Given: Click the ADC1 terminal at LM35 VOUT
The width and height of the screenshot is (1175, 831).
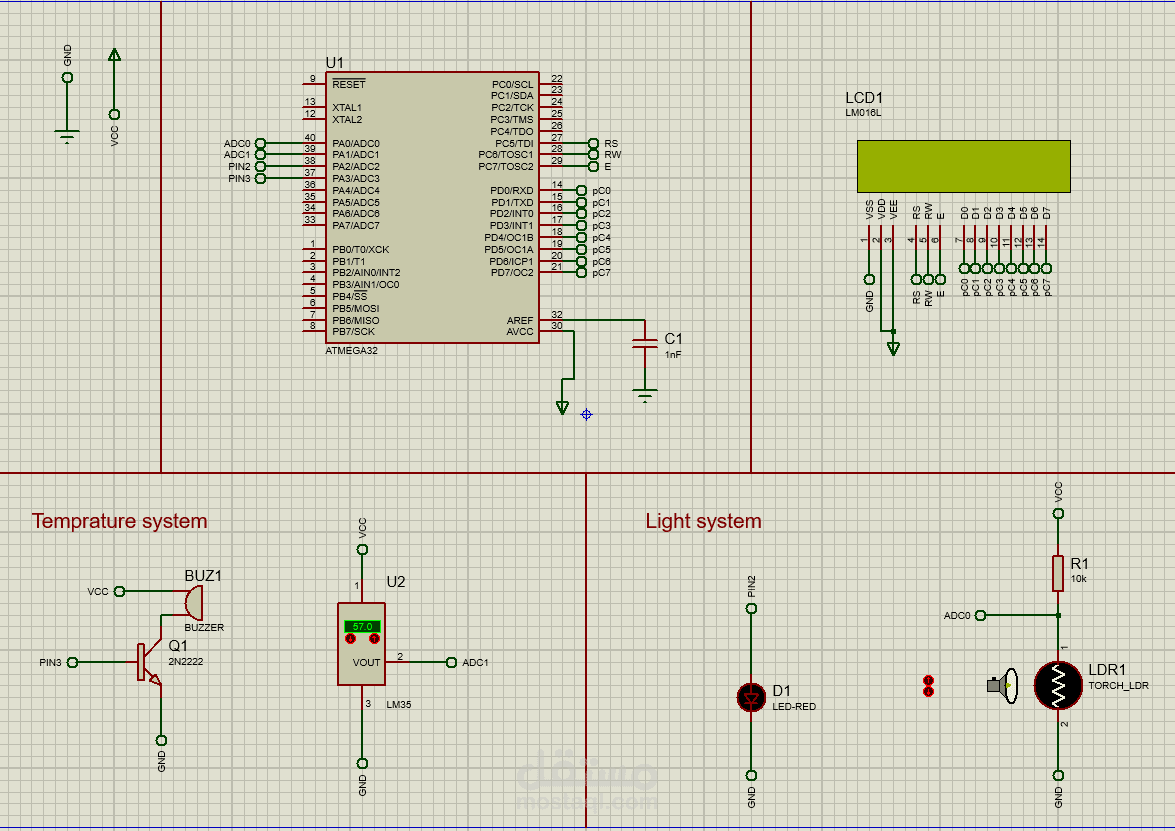Looking at the screenshot, I should 451,662.
